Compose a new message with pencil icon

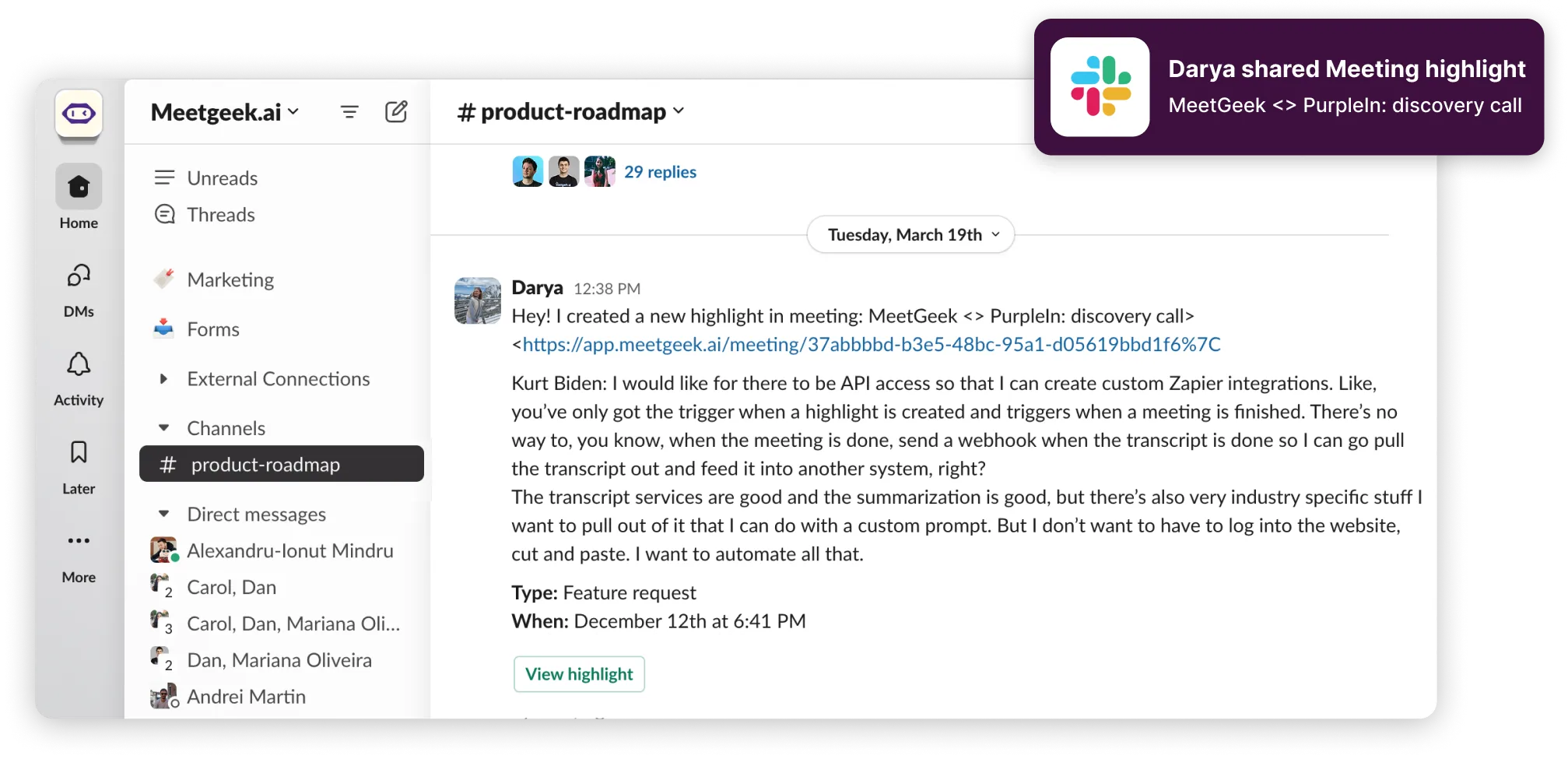[x=396, y=111]
